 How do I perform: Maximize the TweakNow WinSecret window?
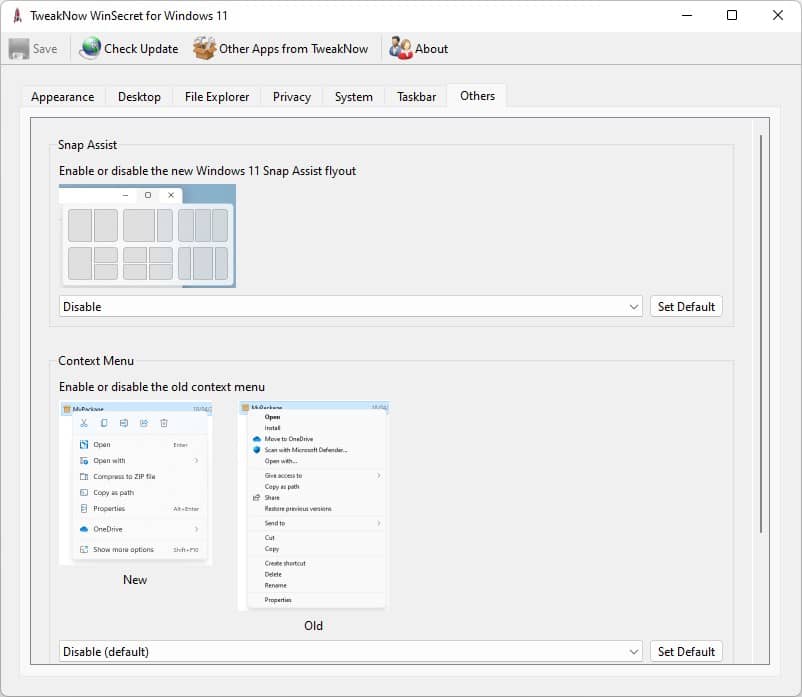point(732,15)
